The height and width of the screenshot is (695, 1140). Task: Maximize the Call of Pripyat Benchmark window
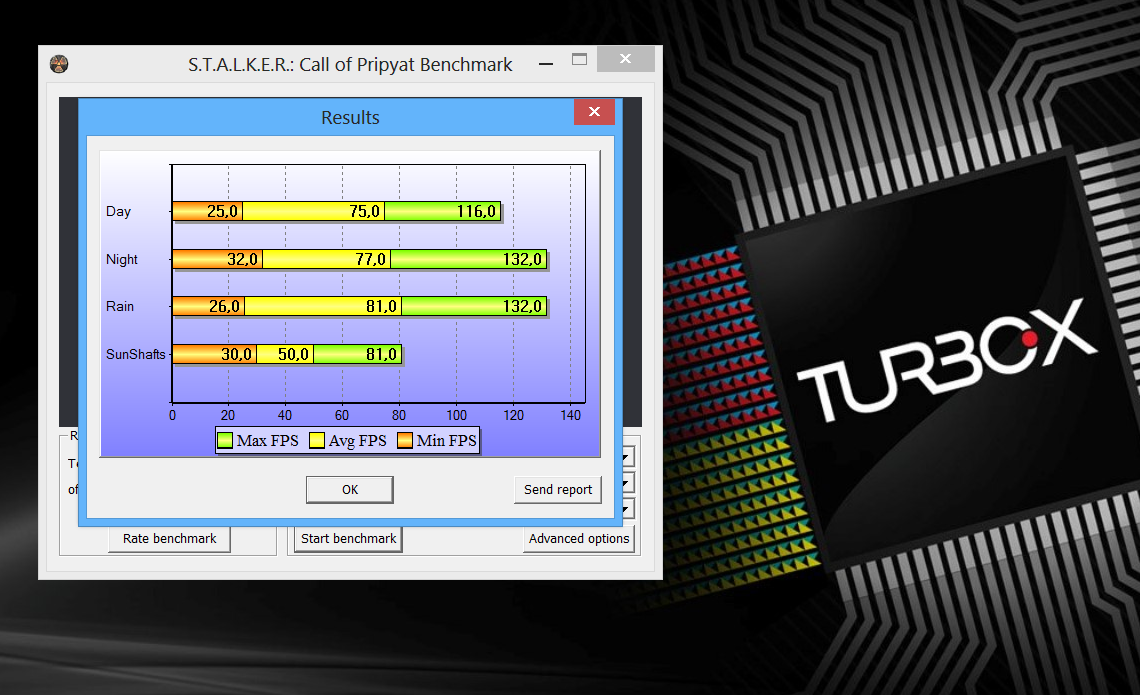(579, 60)
